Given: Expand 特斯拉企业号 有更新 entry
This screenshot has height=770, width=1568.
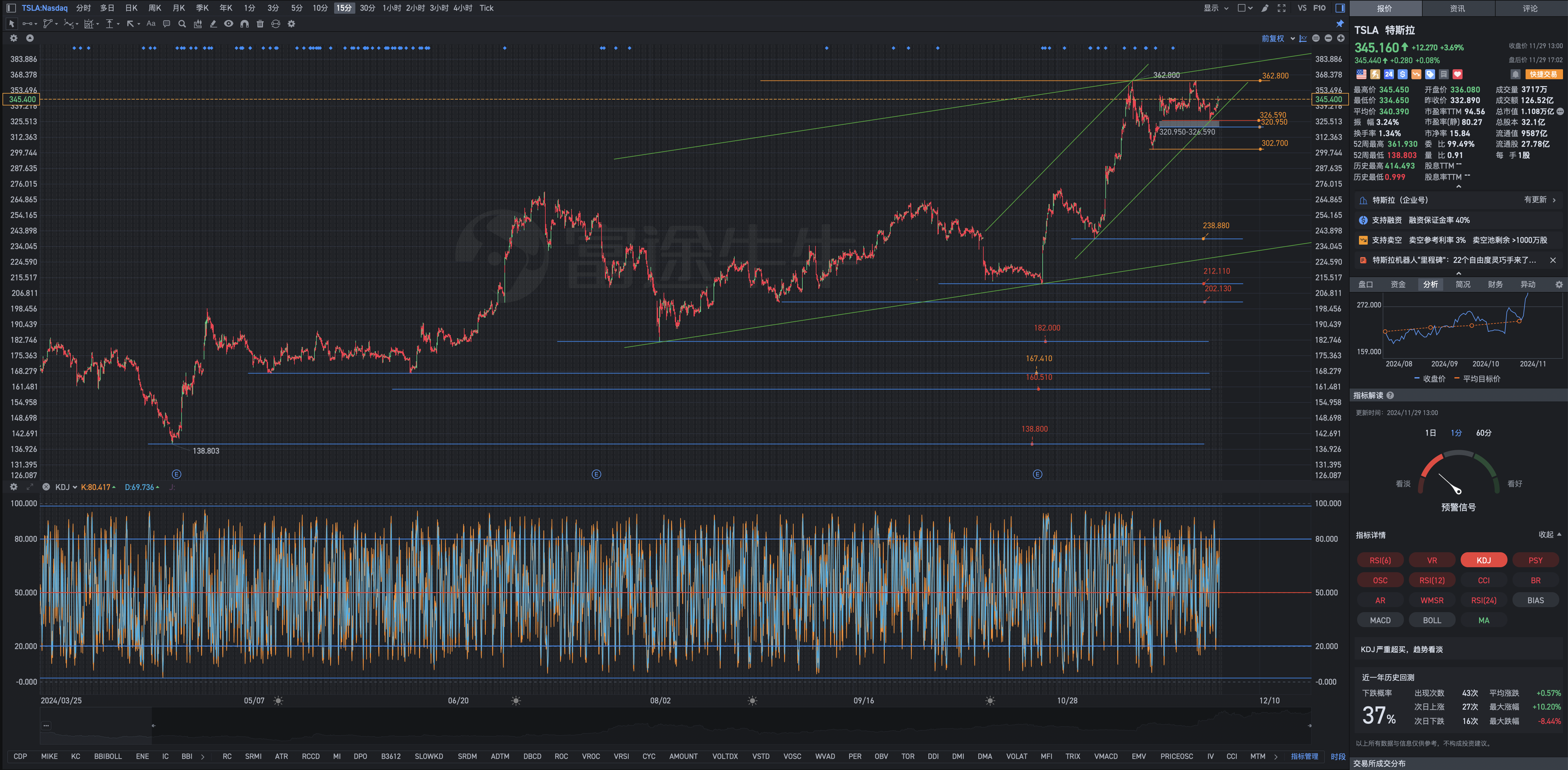Looking at the screenshot, I should [1458, 200].
